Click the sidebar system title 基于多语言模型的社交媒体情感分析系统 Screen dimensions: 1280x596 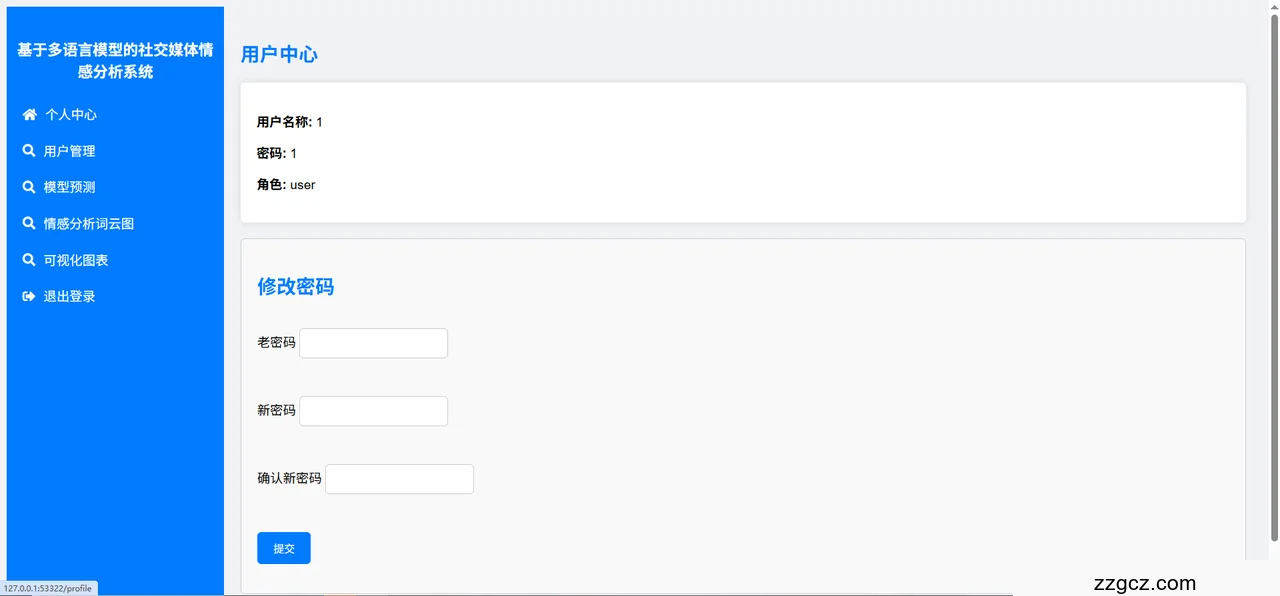115,61
